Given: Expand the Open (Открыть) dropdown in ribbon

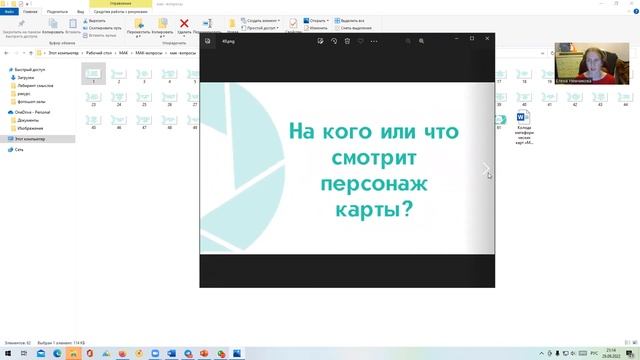Looking at the screenshot, I should (328, 21).
